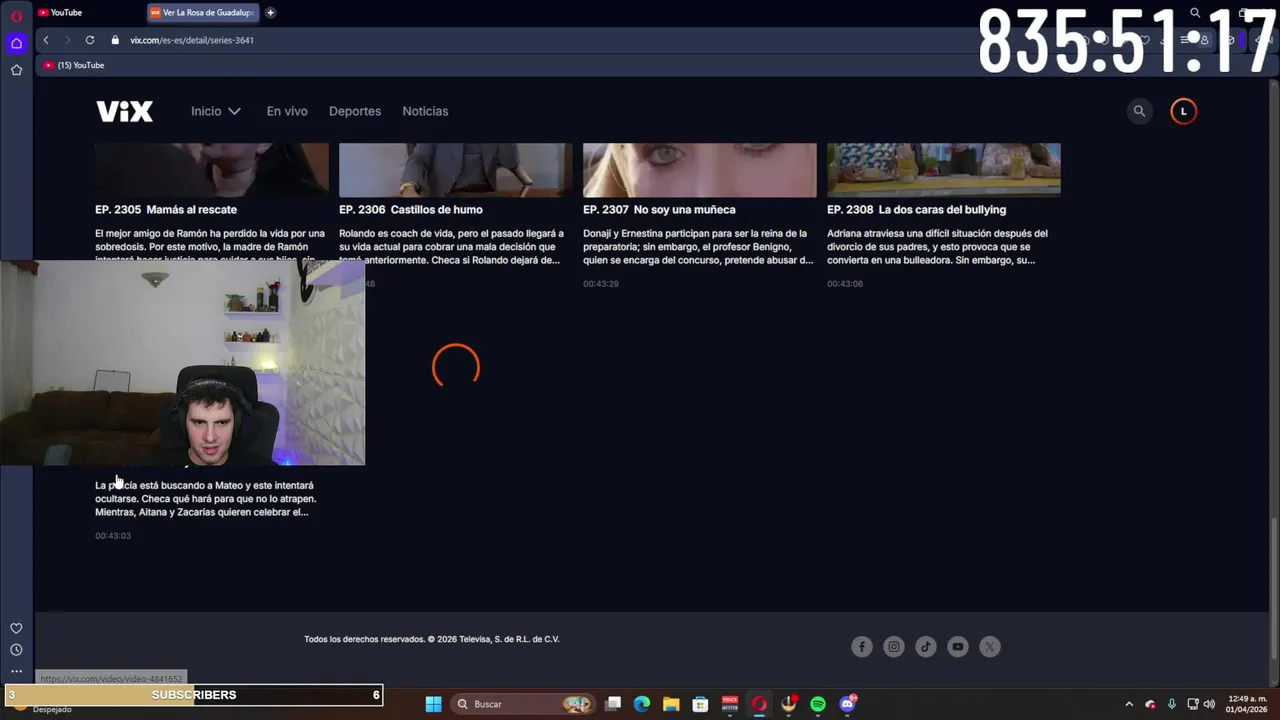Click the address bar URL vix.com
This screenshot has height=720, width=1280.
click(x=192, y=40)
